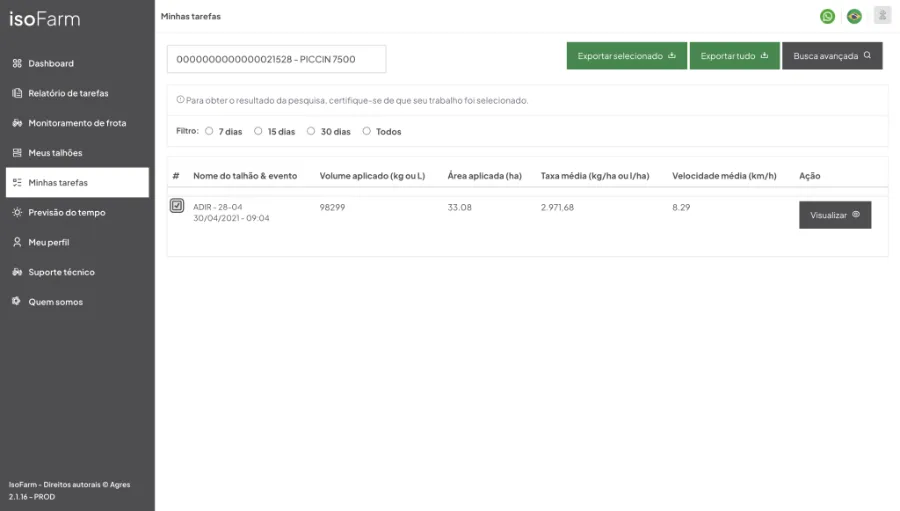Select the 7 dias filter
Screen dimensions: 900x511
[209, 131]
